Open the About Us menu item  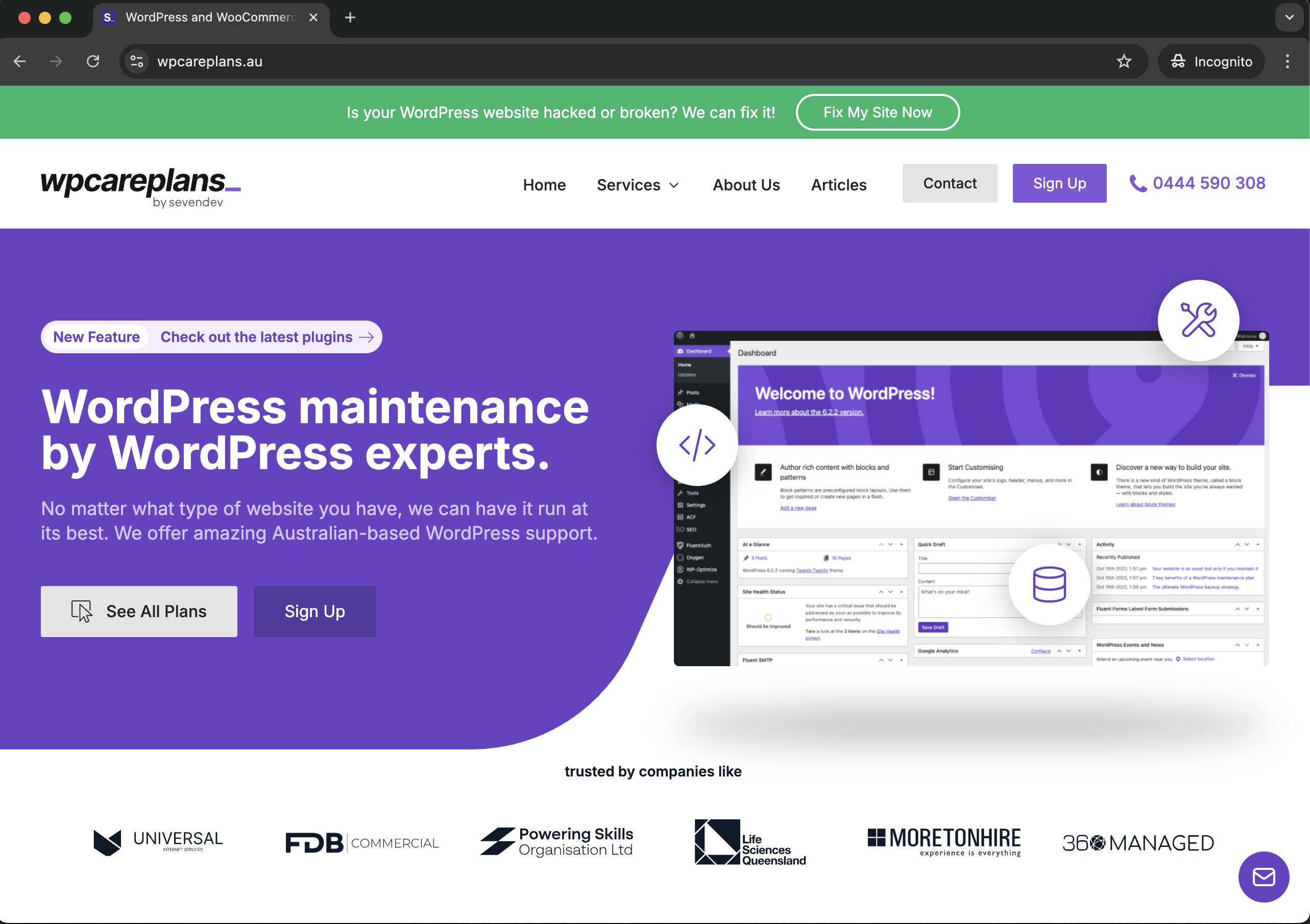coord(746,185)
